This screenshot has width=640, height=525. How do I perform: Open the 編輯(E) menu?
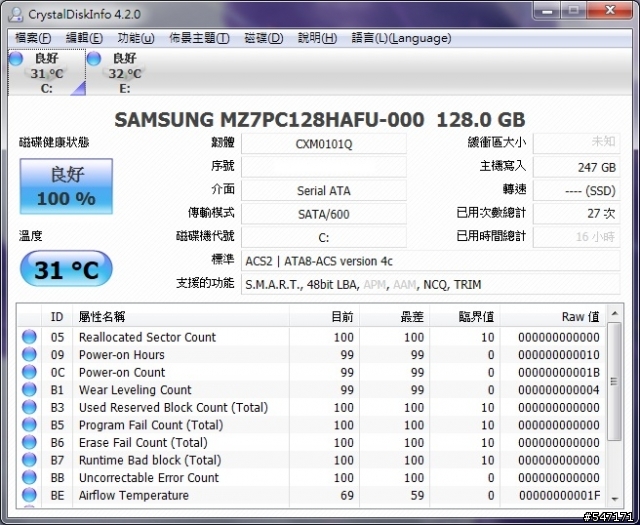click(x=84, y=38)
